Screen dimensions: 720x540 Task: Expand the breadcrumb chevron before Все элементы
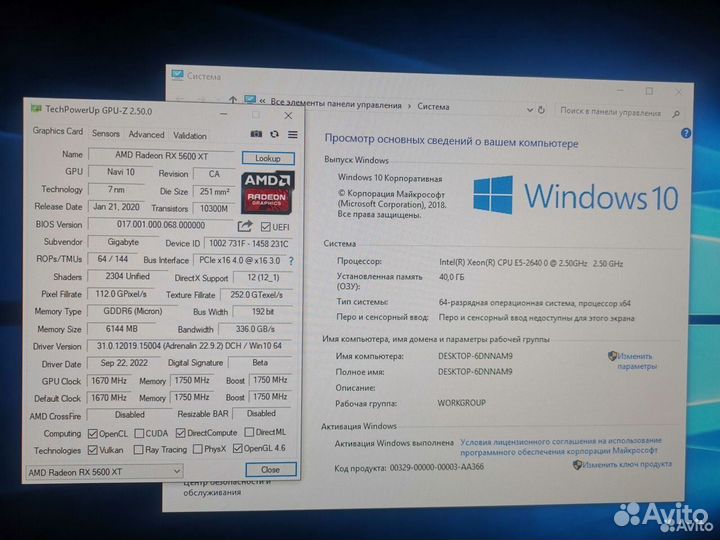point(263,102)
